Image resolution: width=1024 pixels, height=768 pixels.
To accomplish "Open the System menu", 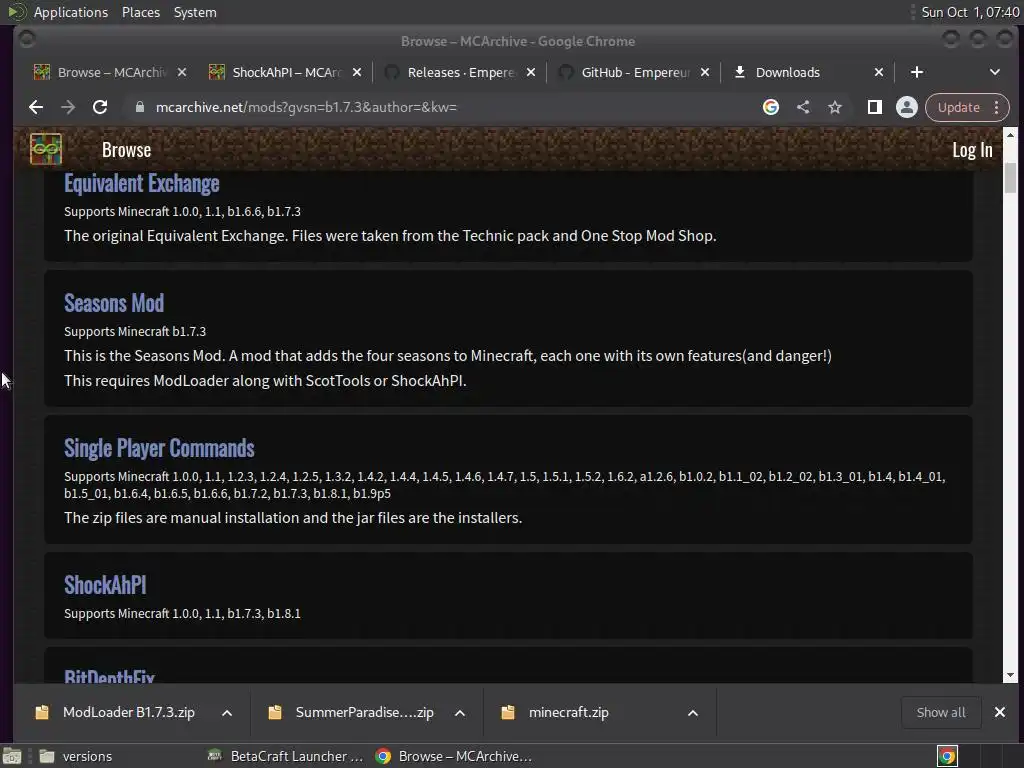I will click(x=195, y=12).
